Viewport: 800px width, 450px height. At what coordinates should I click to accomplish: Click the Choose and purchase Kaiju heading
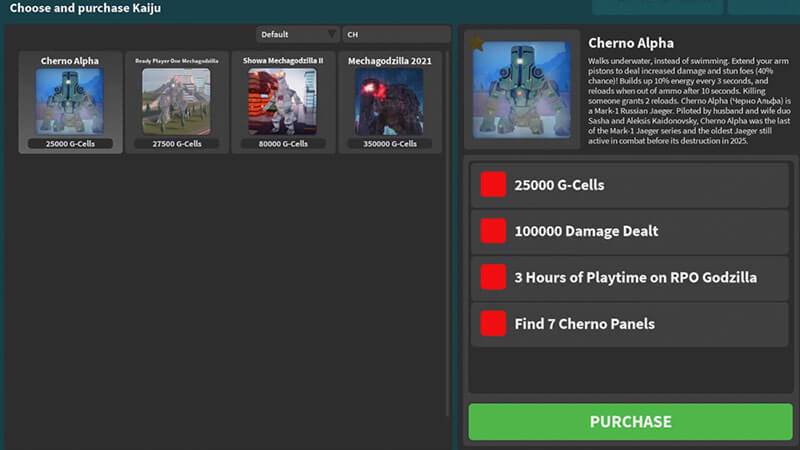click(x=85, y=8)
